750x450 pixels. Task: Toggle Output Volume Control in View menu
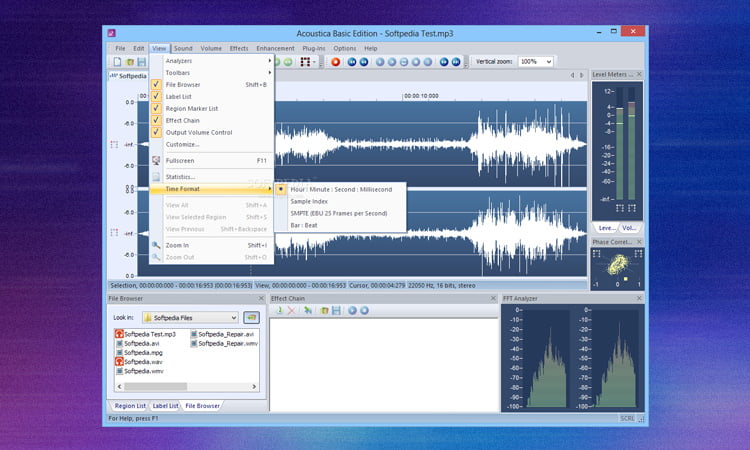[198, 132]
